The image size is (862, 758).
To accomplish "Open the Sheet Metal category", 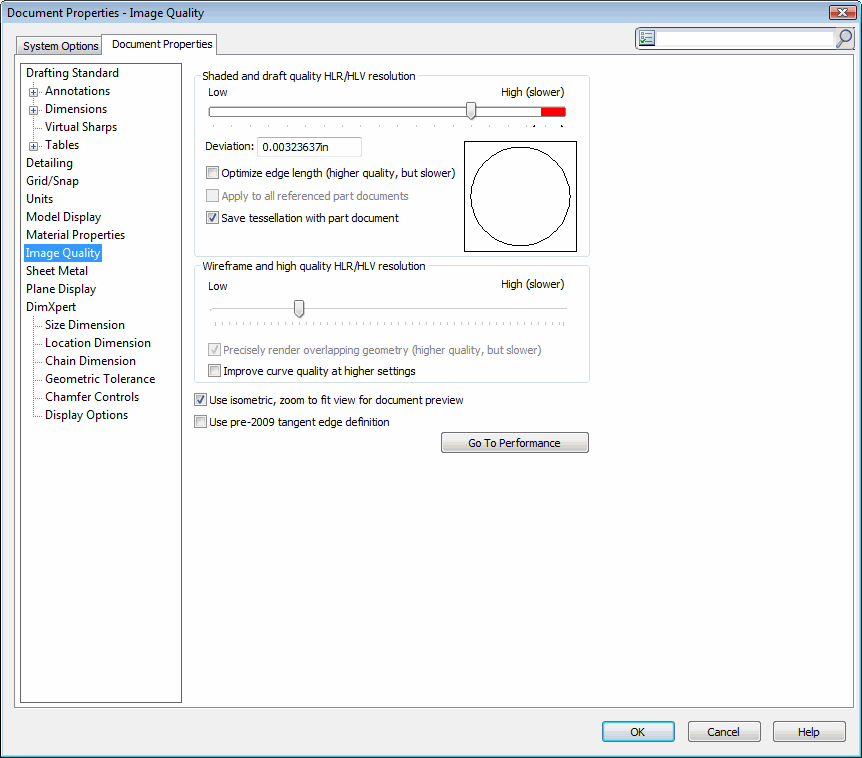I will [x=57, y=271].
